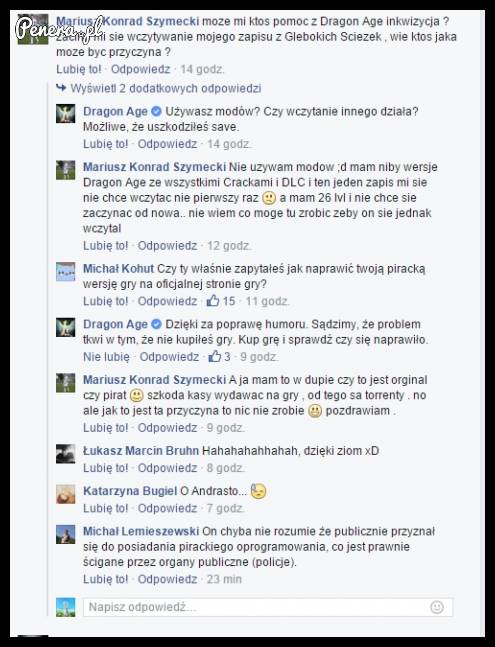Image resolution: width=495 pixels, height=647 pixels.
Task: Like Katarzyna Bugiel's comment
Action: click(x=106, y=508)
